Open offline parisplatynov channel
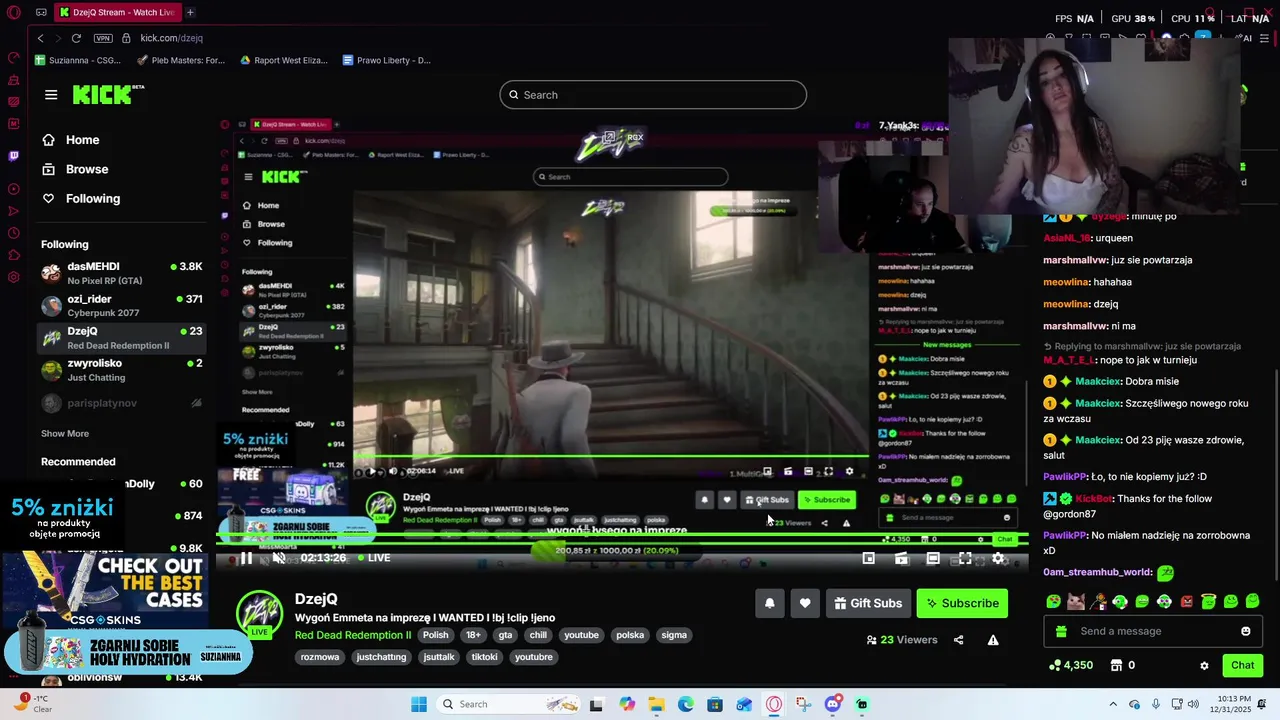 [x=121, y=403]
